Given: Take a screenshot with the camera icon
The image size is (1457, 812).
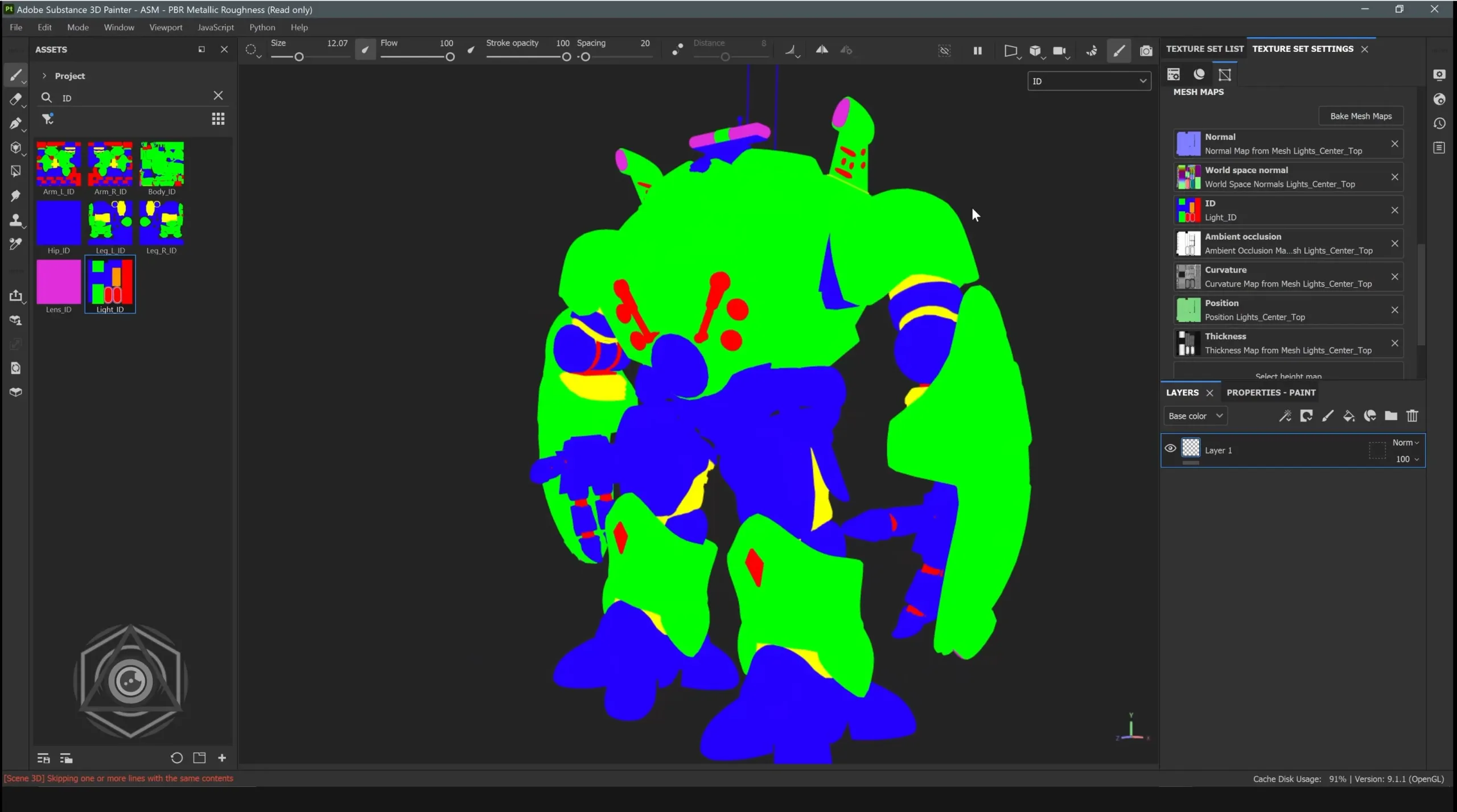Looking at the screenshot, I should click(x=1146, y=51).
